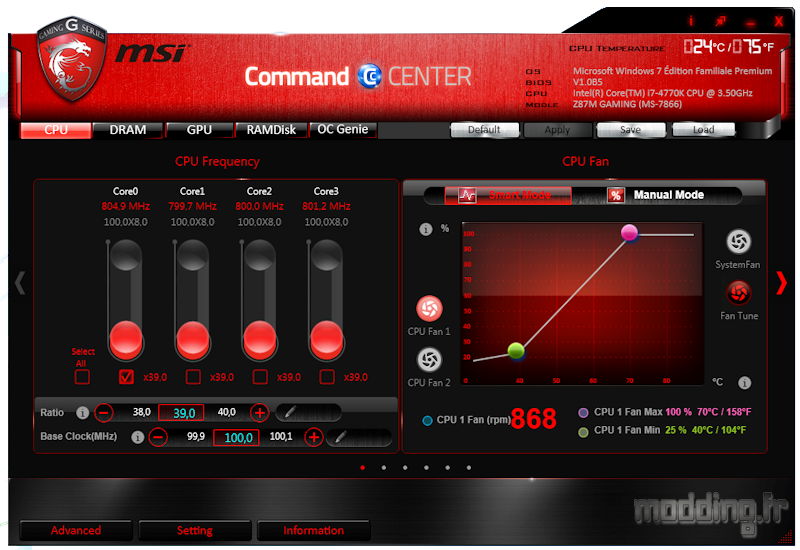800x550 pixels.
Task: Click the information 'i' icon in title bar
Action: (x=691, y=20)
